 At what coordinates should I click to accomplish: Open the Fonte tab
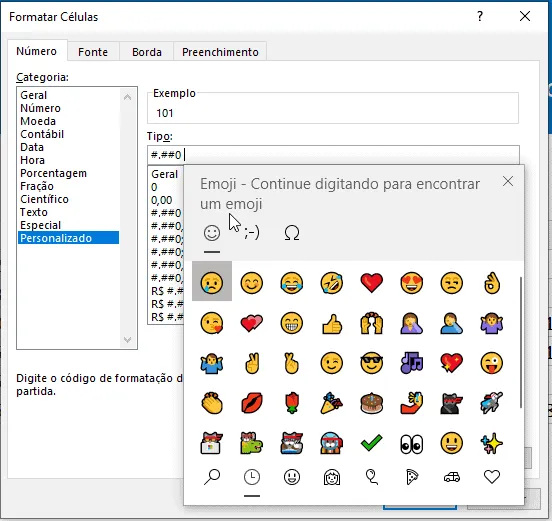(x=93, y=52)
